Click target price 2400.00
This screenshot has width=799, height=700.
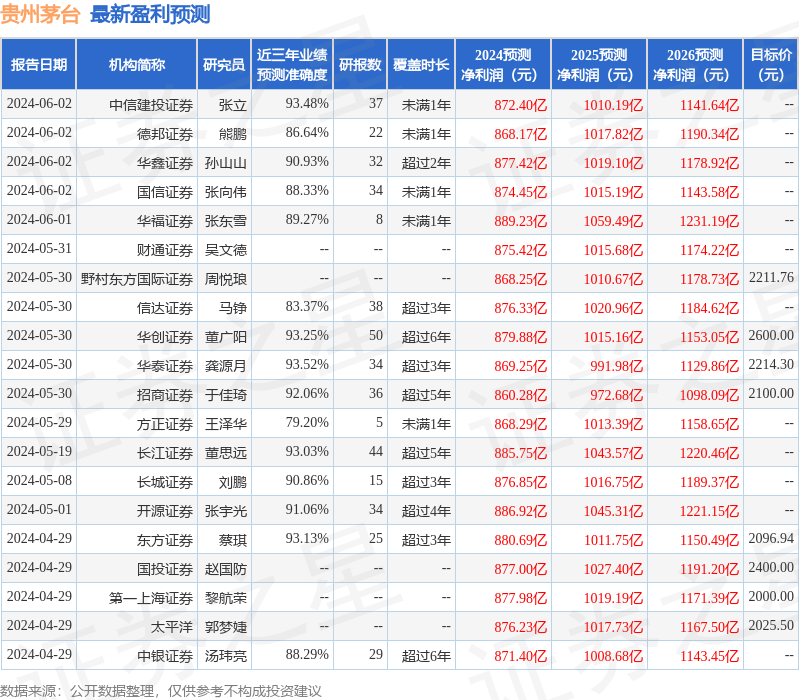coord(771,567)
